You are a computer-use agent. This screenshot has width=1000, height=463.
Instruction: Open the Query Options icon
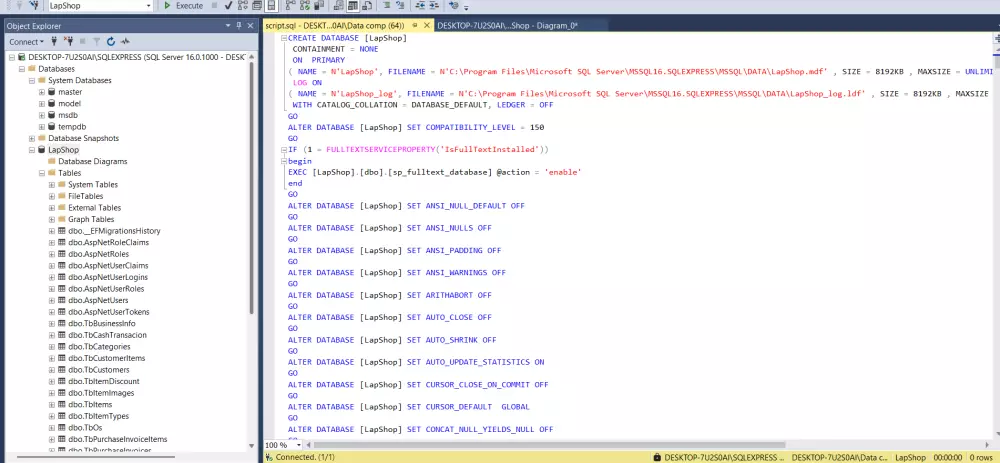pos(256,5)
